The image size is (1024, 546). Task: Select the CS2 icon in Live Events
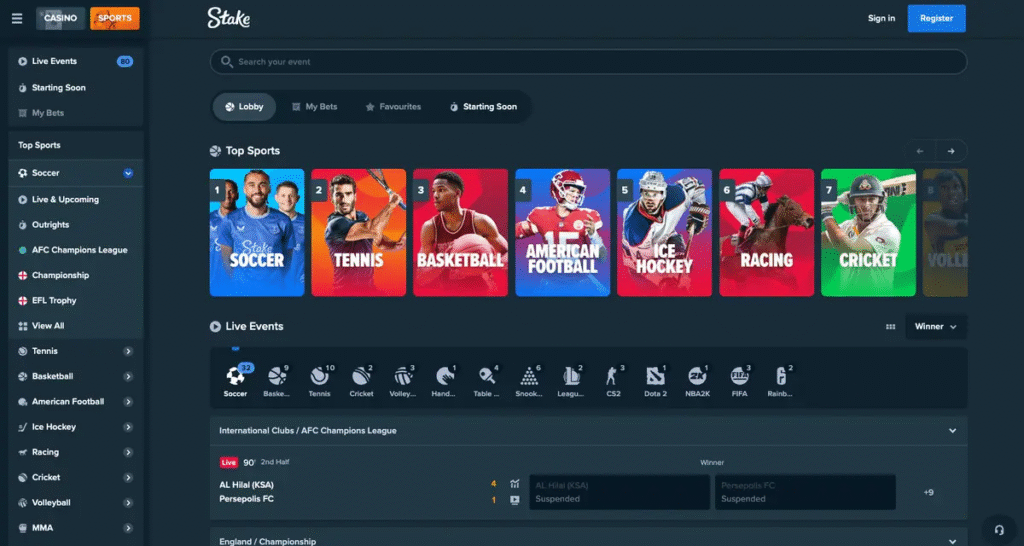613,377
